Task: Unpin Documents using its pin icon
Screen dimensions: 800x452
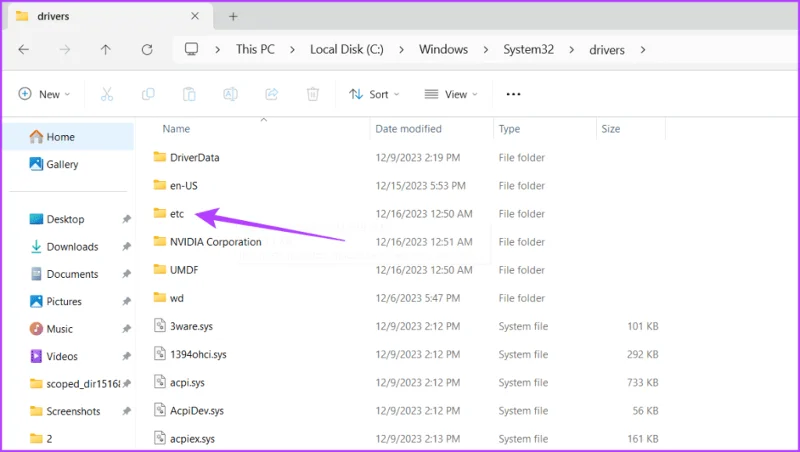Action: pyautogui.click(x=126, y=274)
